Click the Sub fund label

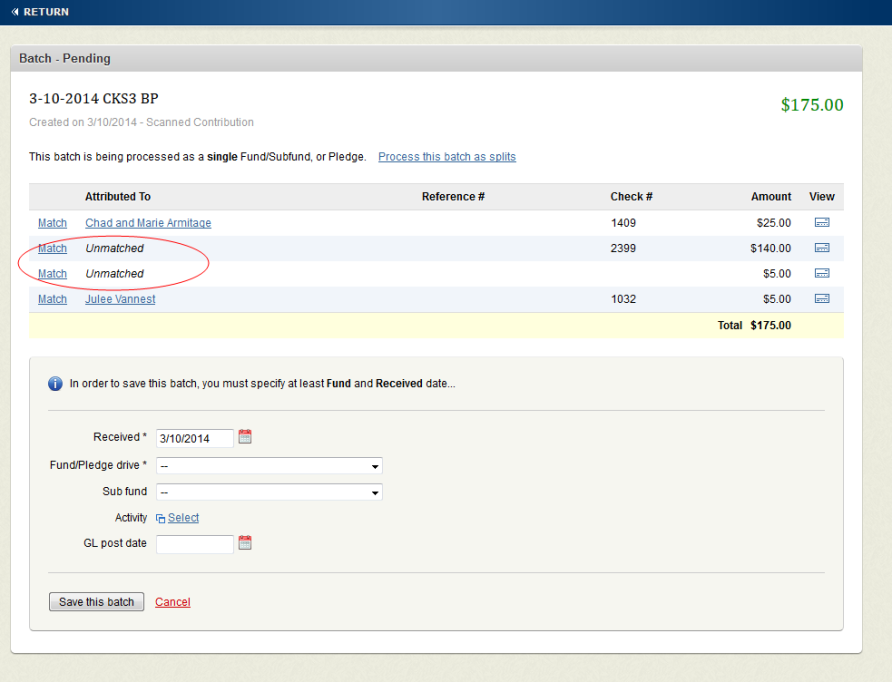tap(125, 491)
